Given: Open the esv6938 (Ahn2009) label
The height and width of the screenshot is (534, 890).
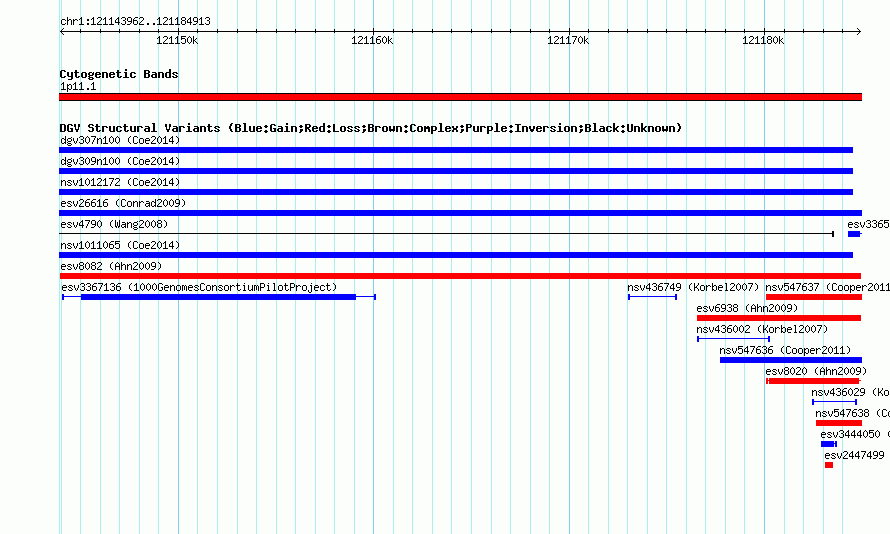Looking at the screenshot, I should coord(747,308).
